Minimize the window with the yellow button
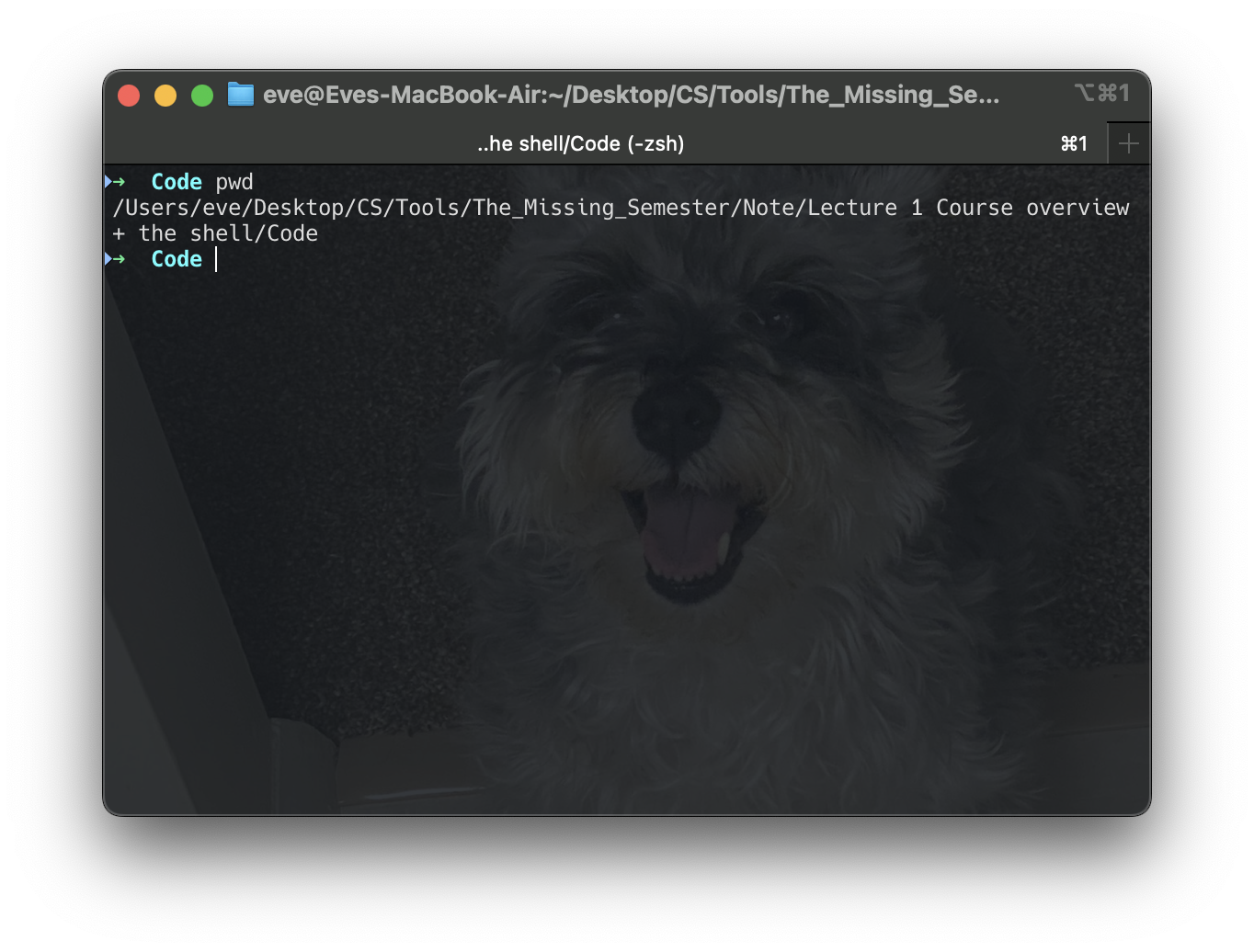This screenshot has height=952, width=1254. pyautogui.click(x=165, y=95)
